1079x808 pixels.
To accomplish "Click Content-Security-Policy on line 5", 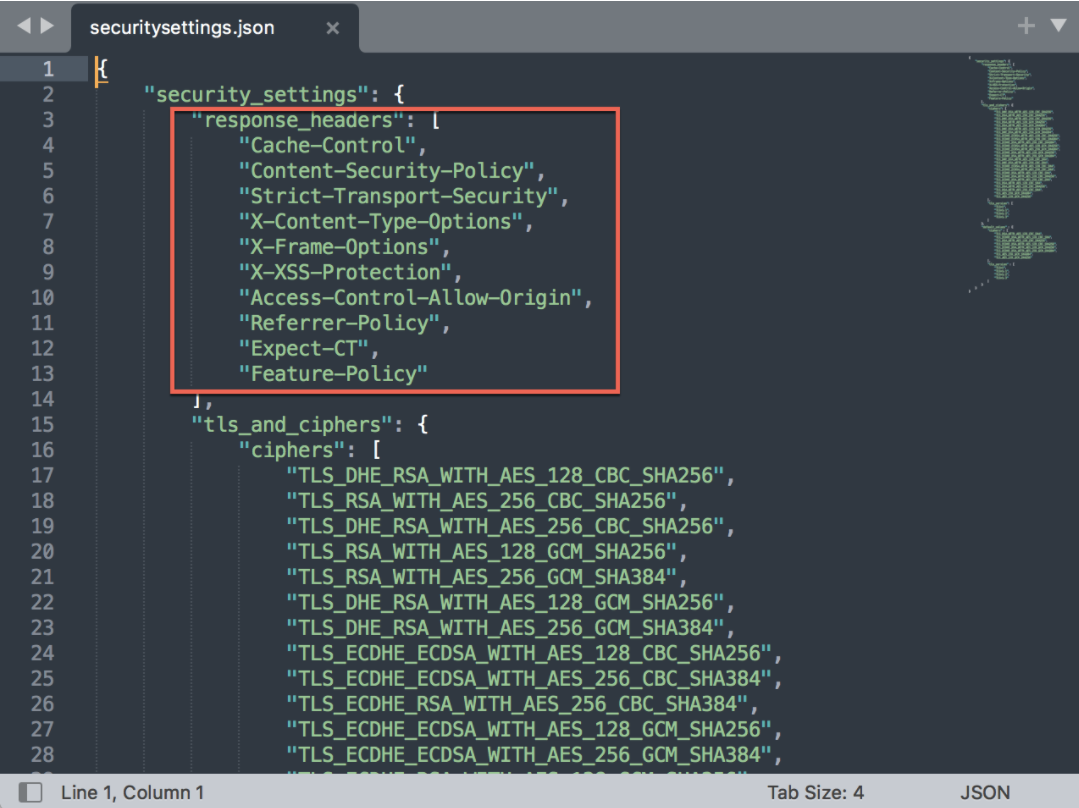I will (x=390, y=170).
